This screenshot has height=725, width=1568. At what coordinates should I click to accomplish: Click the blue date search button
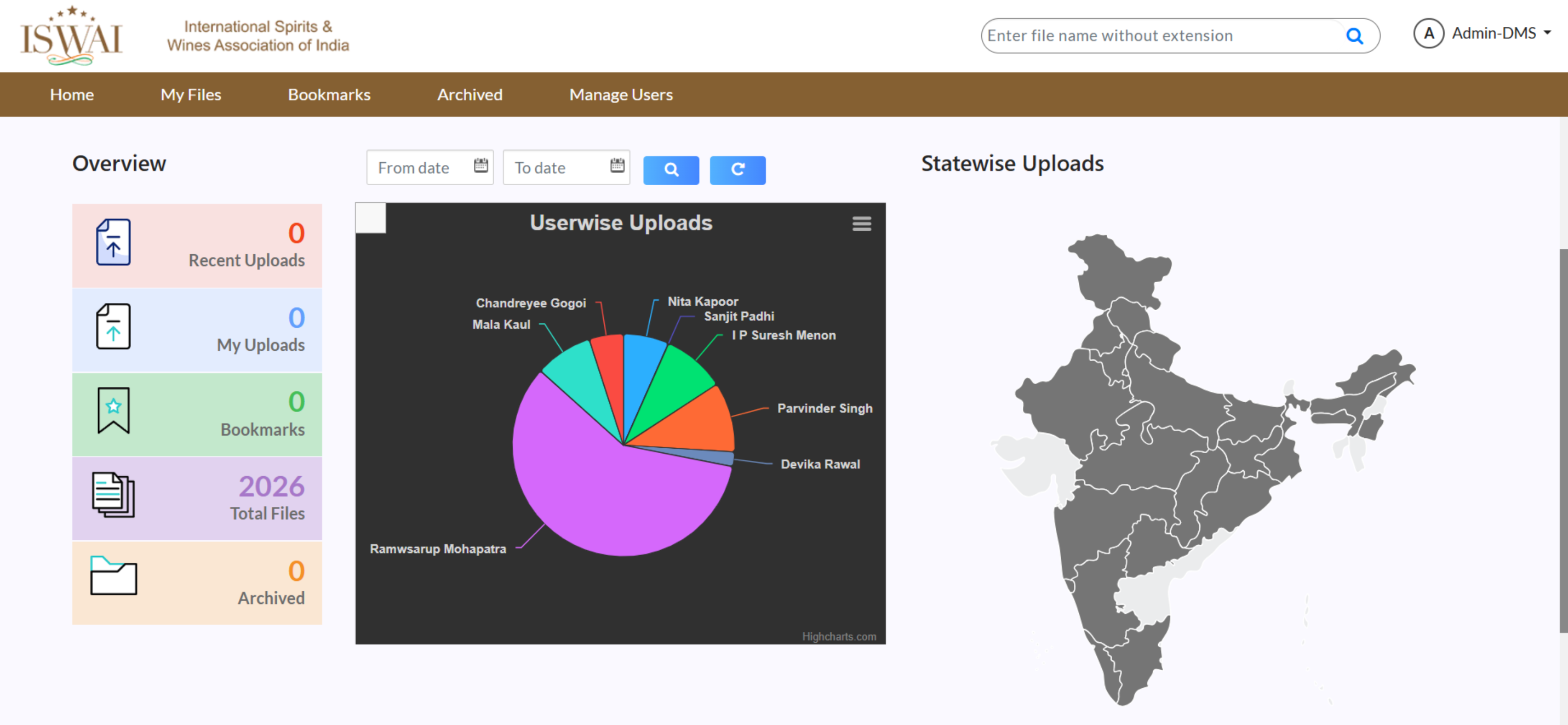tap(671, 170)
